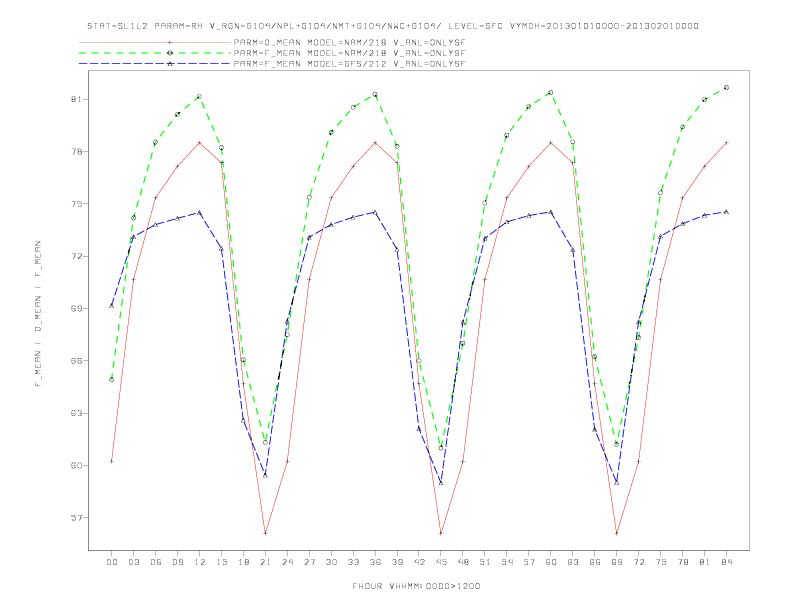Click x-axis tick label 36
Screen dimensions: 792x612
click(x=375, y=562)
